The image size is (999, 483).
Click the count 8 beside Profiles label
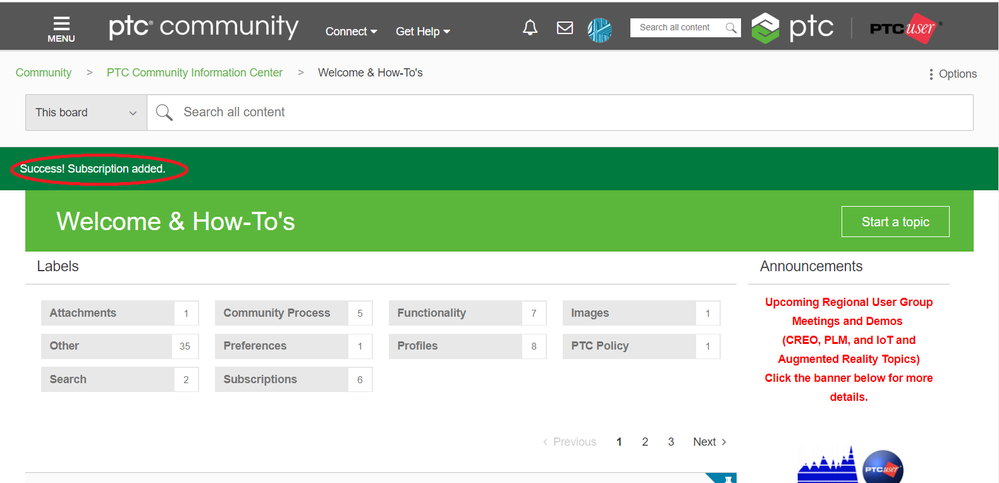534,346
